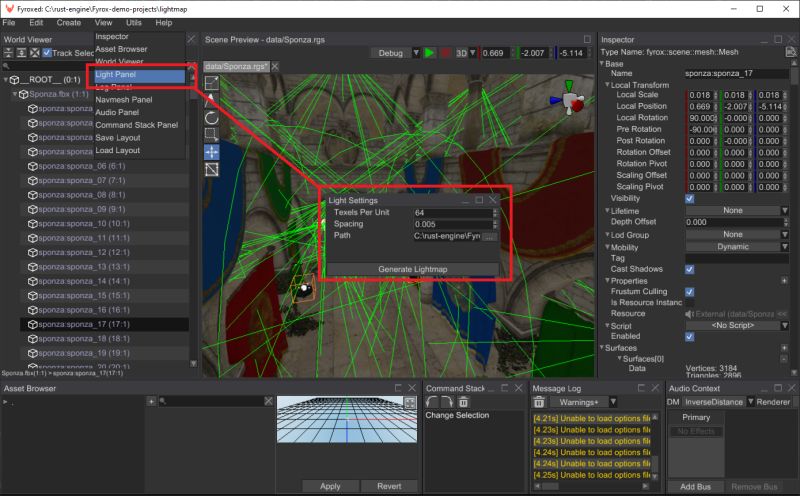Click the Spacing value field
The height and width of the screenshot is (496, 800).
(x=453, y=224)
